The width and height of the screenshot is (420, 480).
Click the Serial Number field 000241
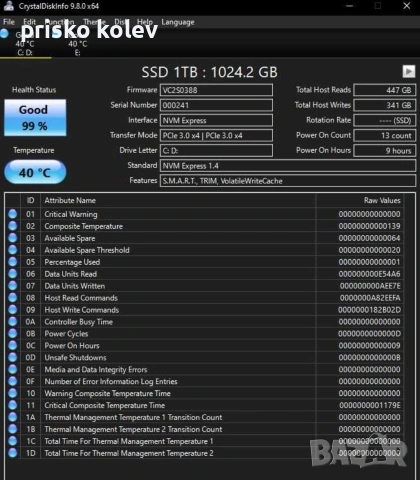click(x=216, y=105)
